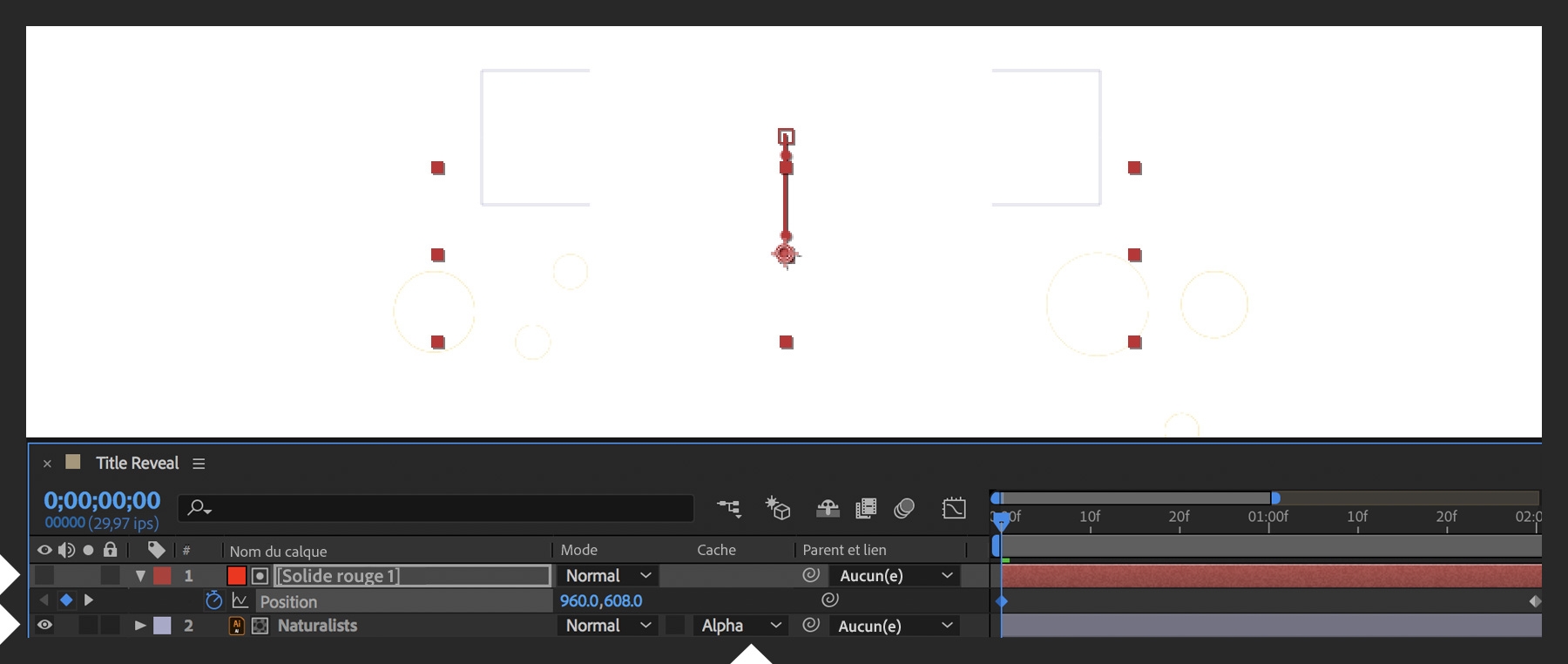Click the Solo dot column header icon
Image resolution: width=1568 pixels, height=664 pixels.
click(x=88, y=550)
